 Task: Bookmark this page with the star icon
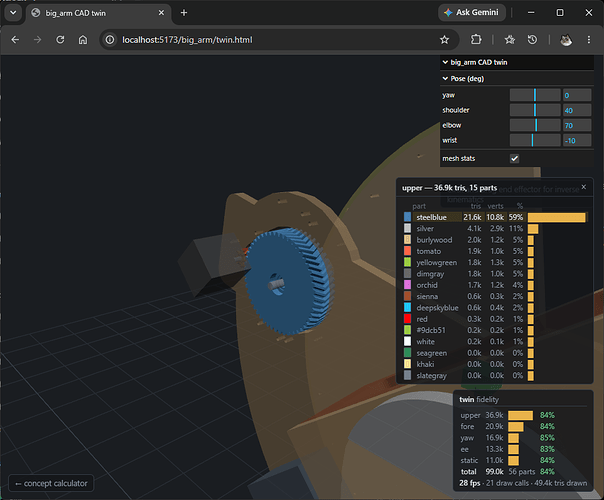tap(445, 40)
